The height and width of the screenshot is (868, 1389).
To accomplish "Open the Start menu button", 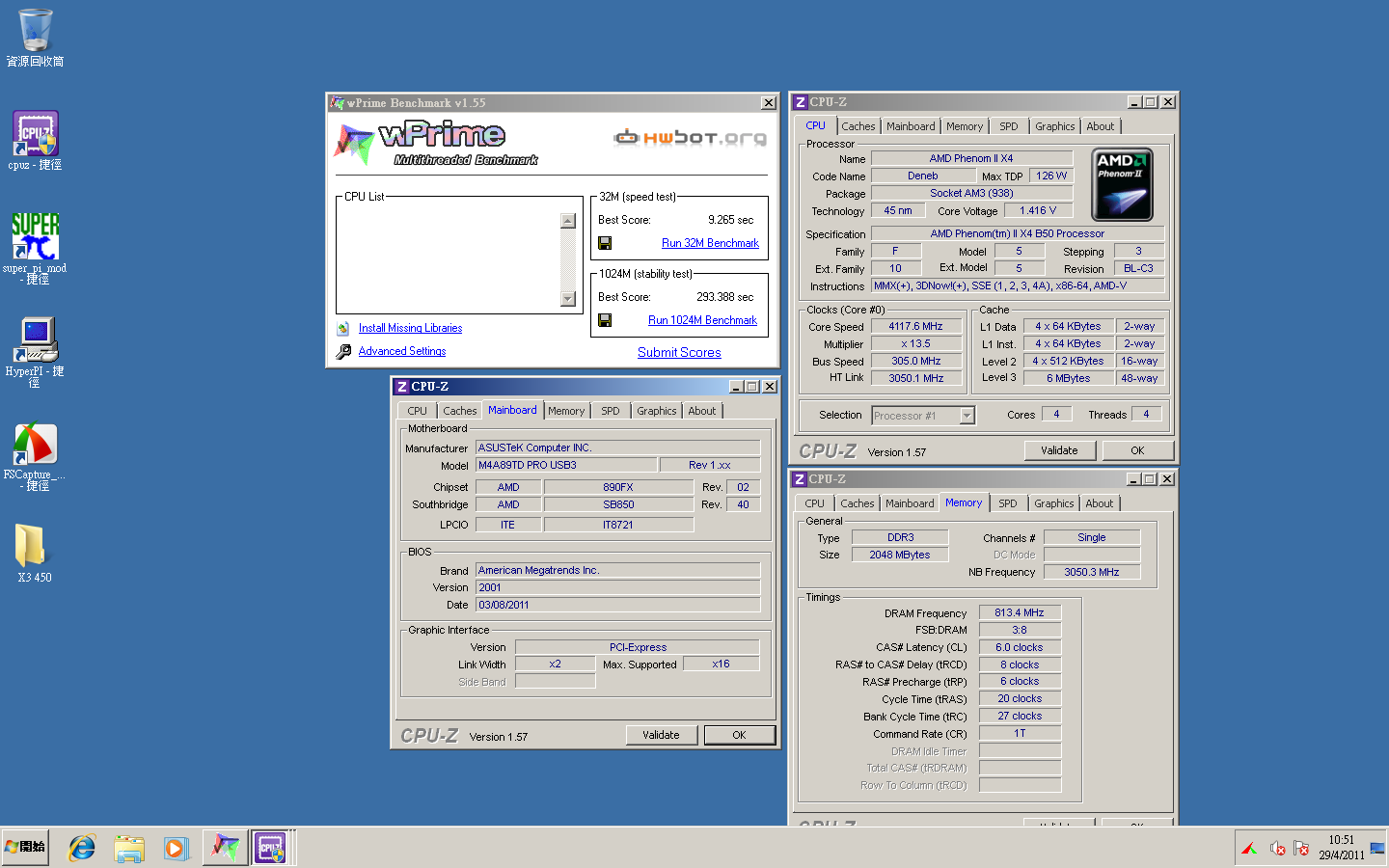I will [25, 847].
